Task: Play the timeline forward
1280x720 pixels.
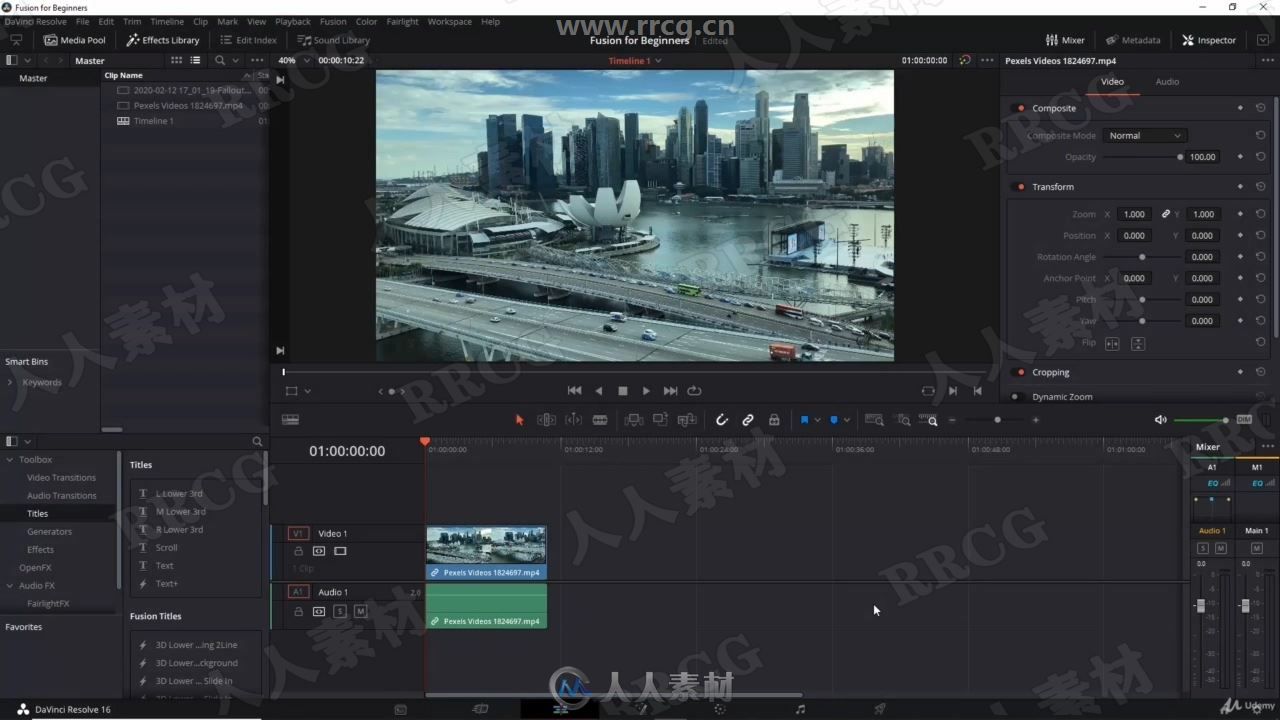Action: coord(646,391)
